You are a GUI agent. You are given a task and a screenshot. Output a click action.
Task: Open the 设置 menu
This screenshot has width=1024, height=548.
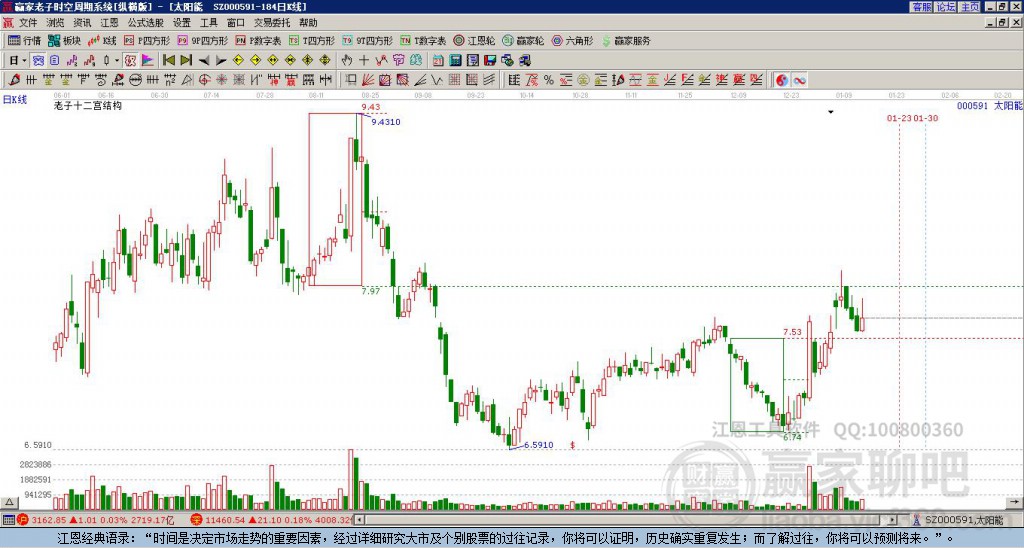tap(182, 23)
